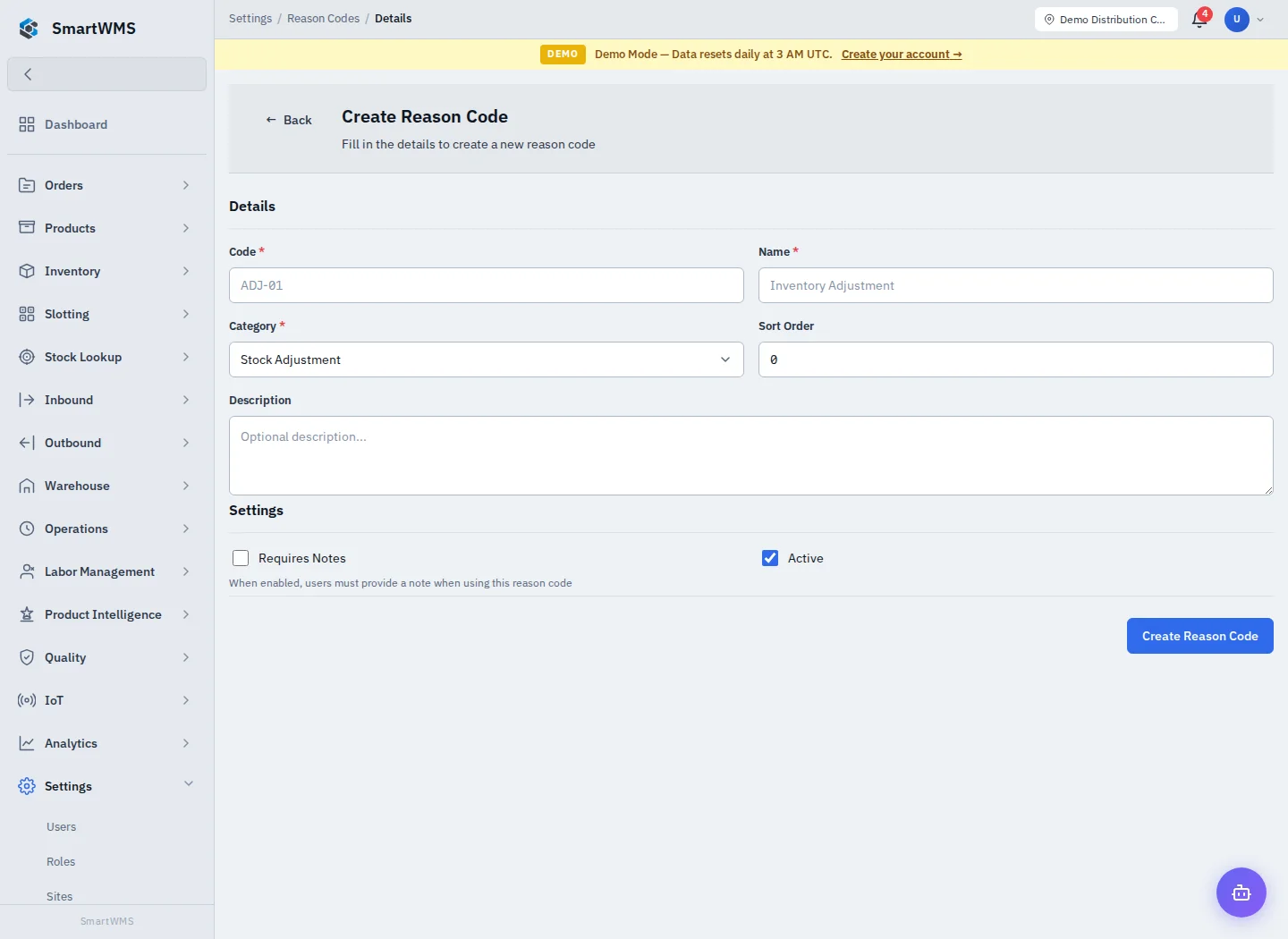1288x939 pixels.
Task: Enable the Requires Notes checkbox
Action: tap(241, 558)
